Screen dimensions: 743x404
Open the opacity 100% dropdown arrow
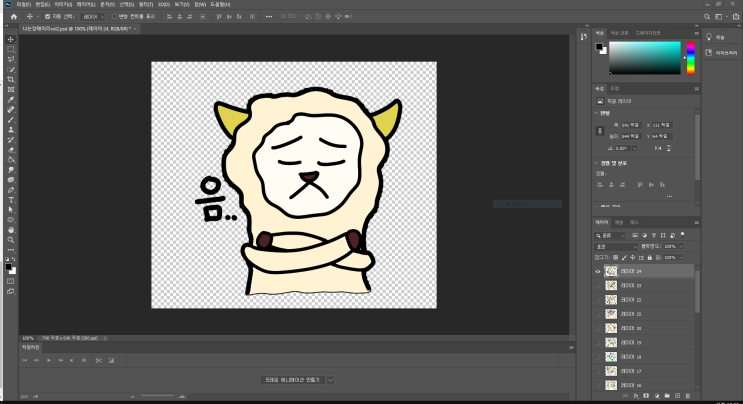point(681,246)
